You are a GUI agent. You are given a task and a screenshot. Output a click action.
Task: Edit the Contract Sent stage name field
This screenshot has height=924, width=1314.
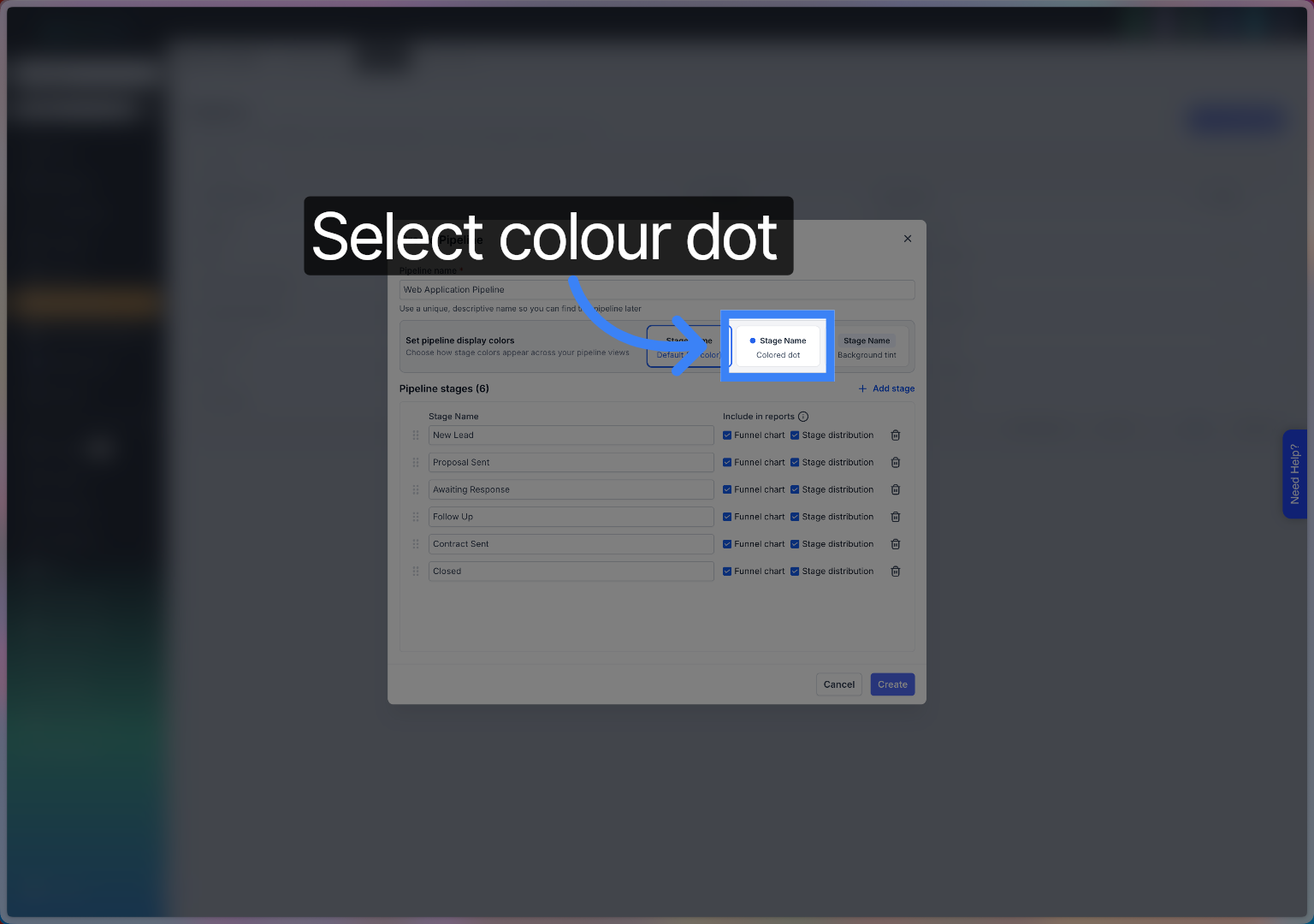[571, 544]
